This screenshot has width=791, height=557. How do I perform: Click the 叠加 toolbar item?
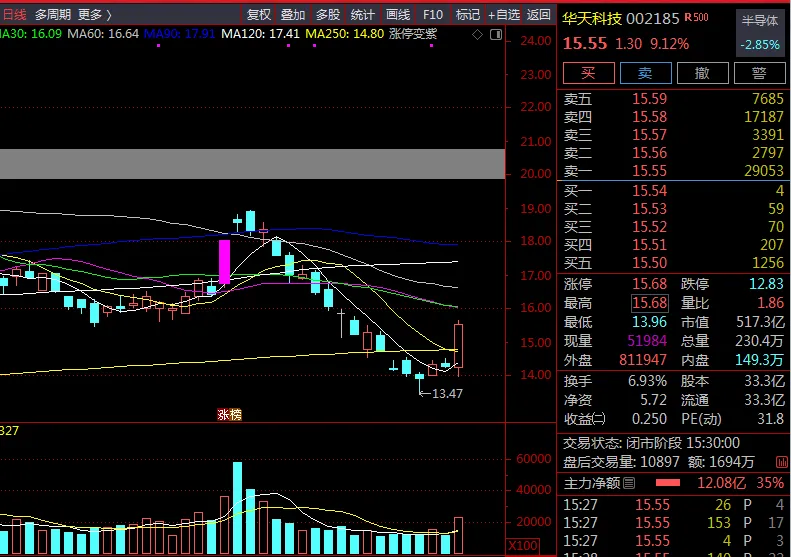pyautogui.click(x=293, y=15)
